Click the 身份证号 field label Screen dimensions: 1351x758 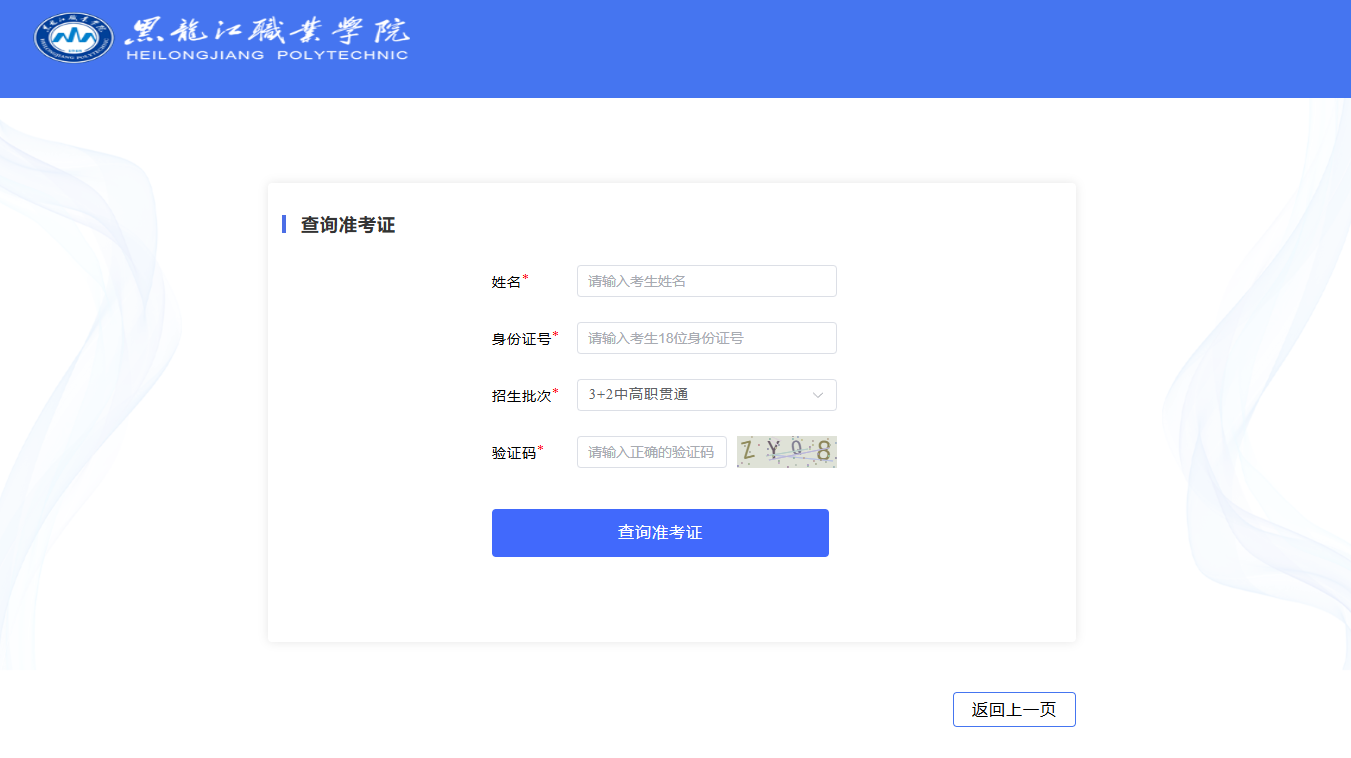click(x=521, y=339)
